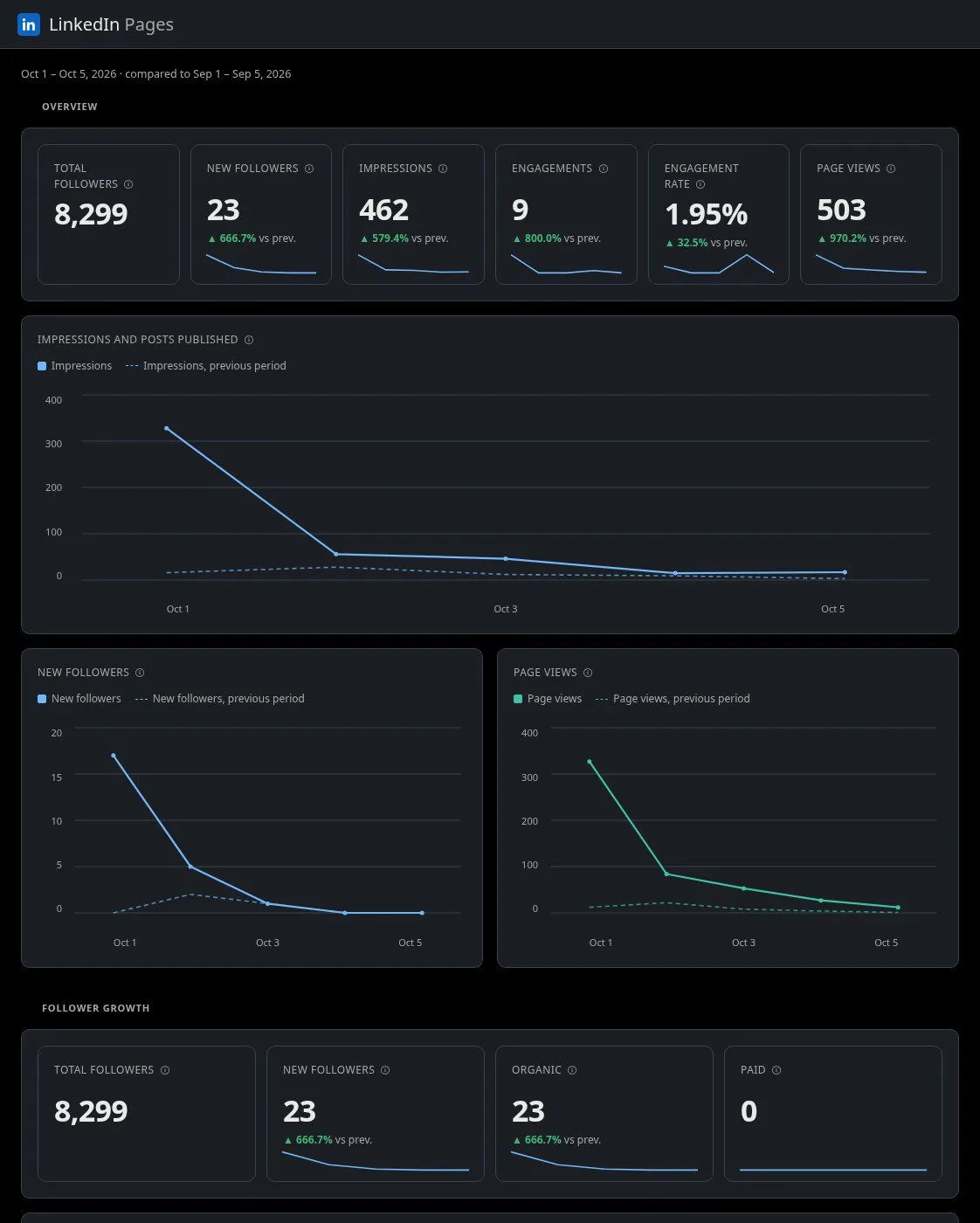The width and height of the screenshot is (980, 1223).
Task: Click the FOLLOWER GROWTH section heading
Action: click(x=96, y=1008)
